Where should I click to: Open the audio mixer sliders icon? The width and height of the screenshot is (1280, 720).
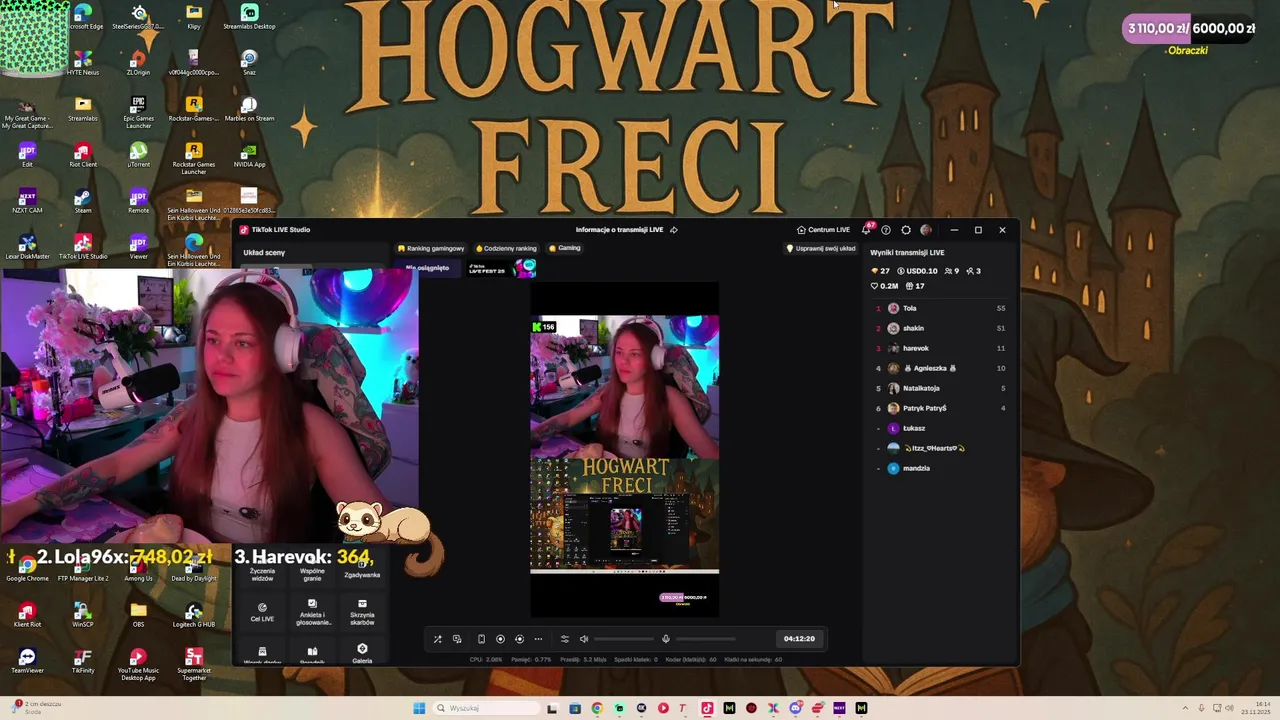click(x=564, y=639)
